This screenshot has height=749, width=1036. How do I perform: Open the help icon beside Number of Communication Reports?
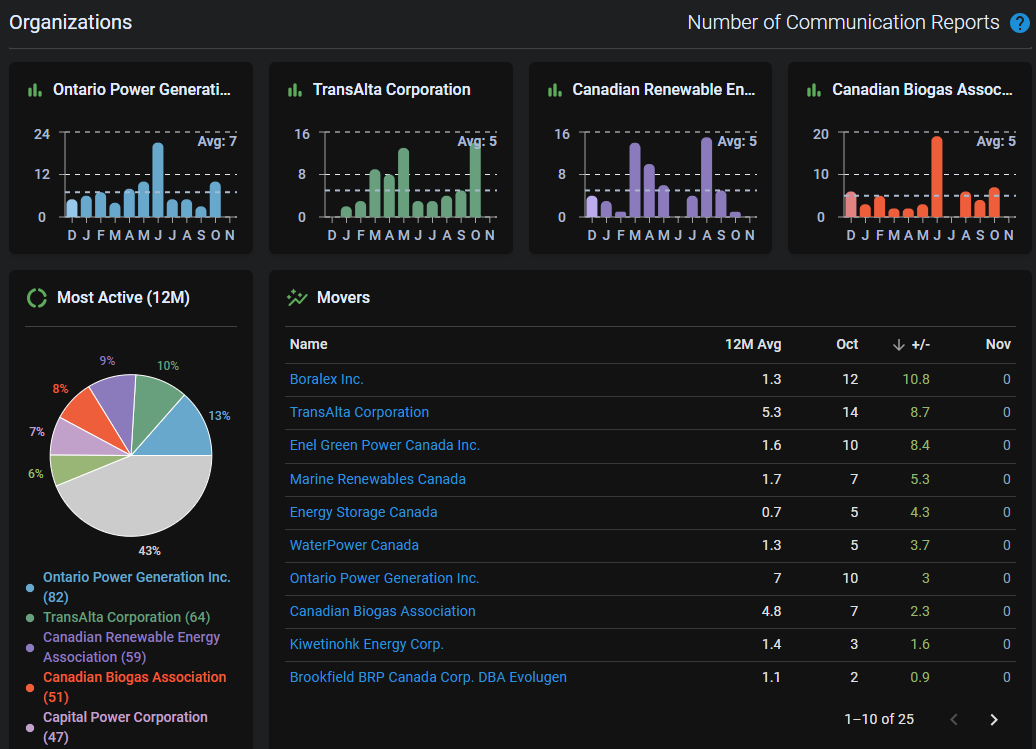pyautogui.click(x=1019, y=23)
